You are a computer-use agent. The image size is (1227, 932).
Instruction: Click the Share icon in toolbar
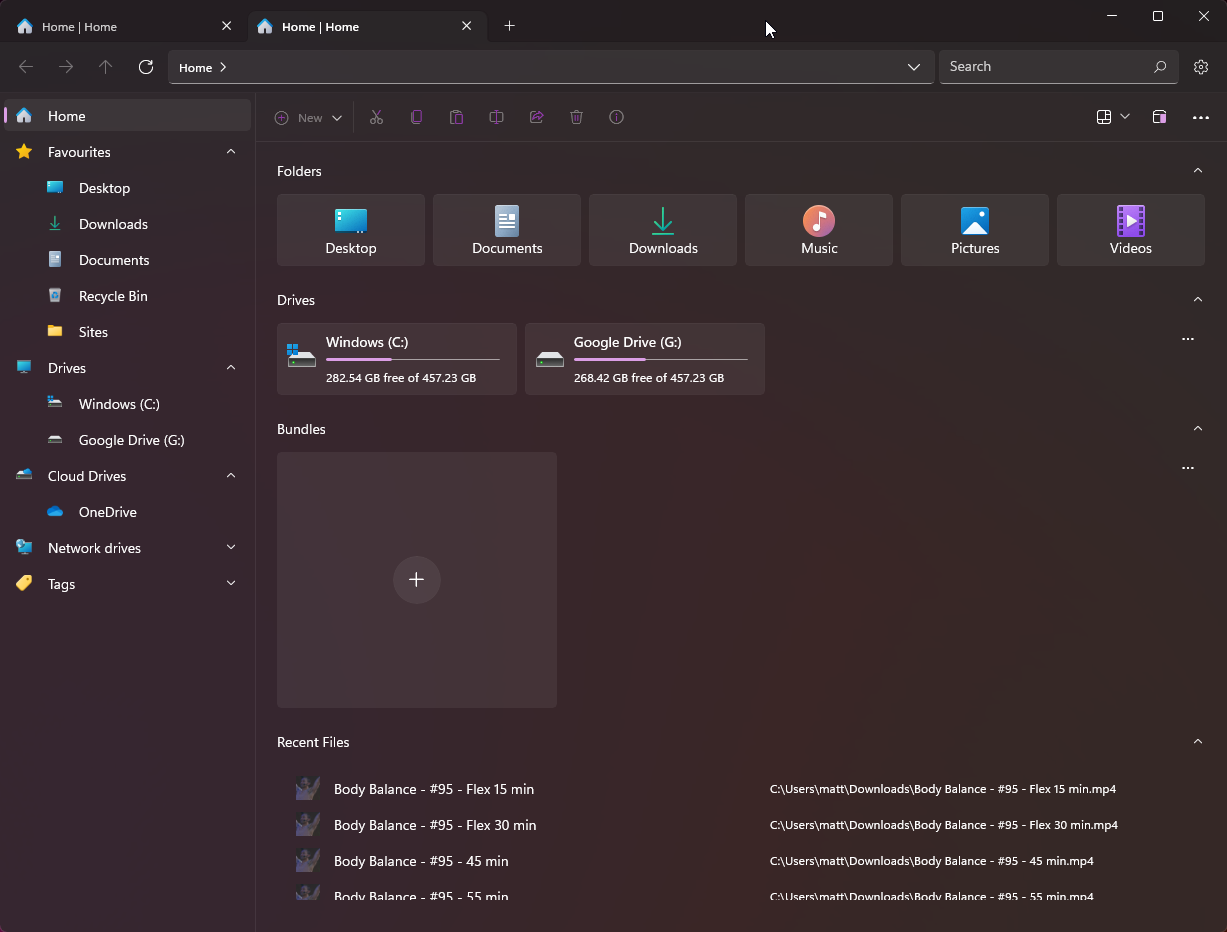coord(536,117)
